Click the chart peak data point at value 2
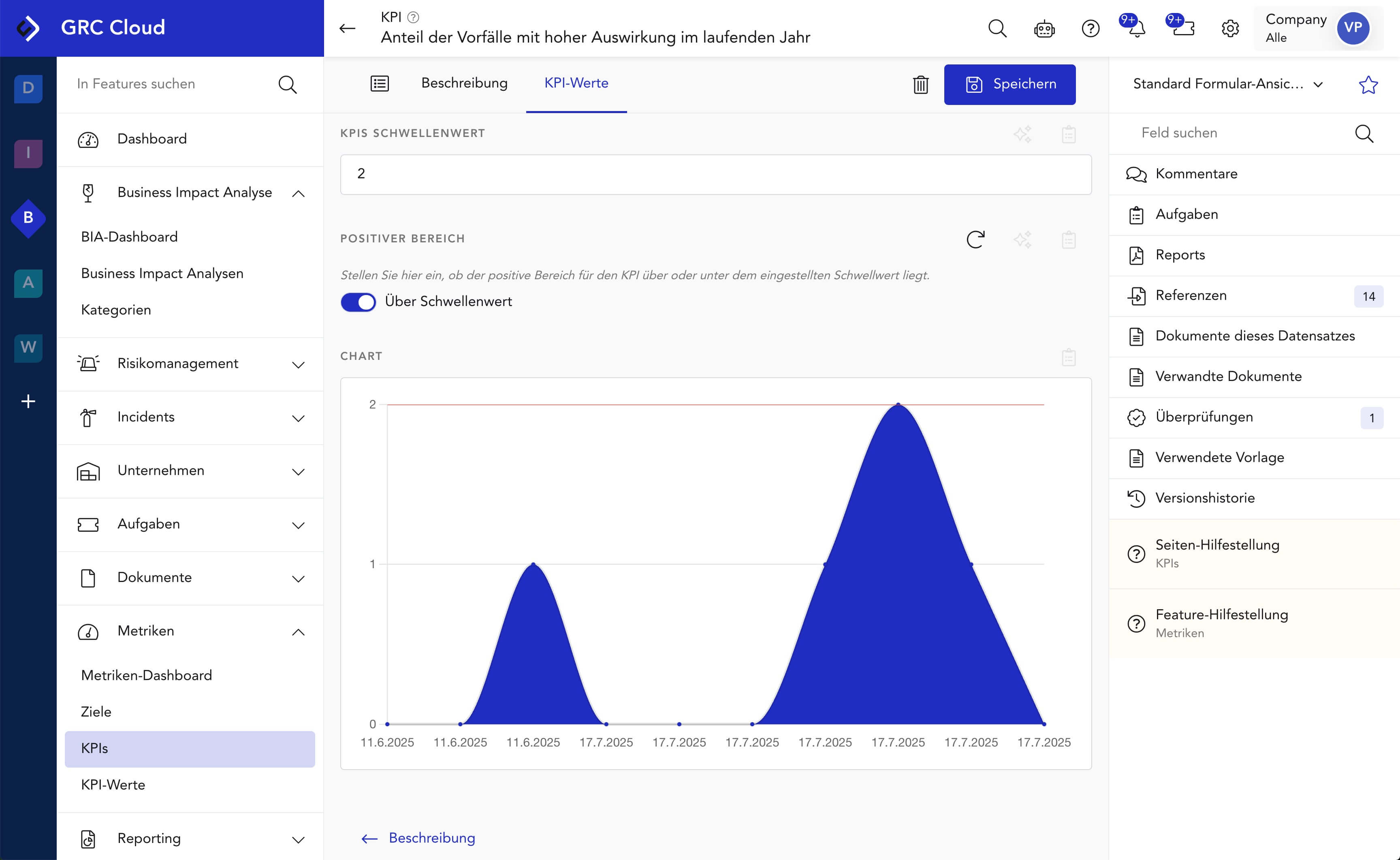This screenshot has height=860, width=1400. (x=898, y=404)
